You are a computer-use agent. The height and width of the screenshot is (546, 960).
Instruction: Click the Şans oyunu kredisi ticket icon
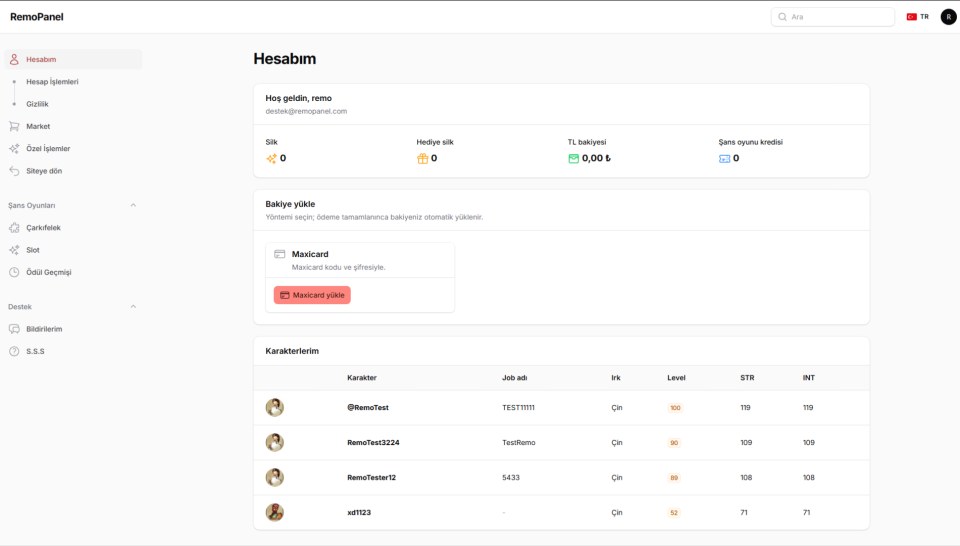coord(724,159)
